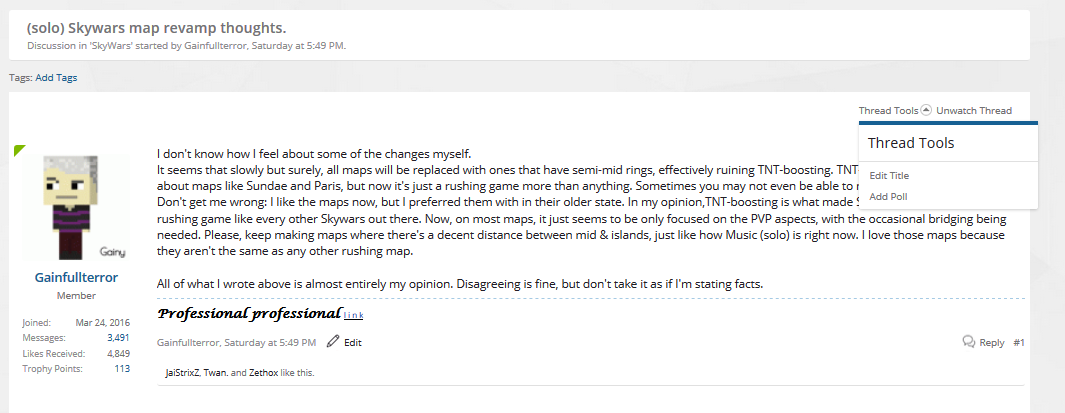
Task: Click the small signature link after "Professional professional"
Action: pyautogui.click(x=353, y=316)
